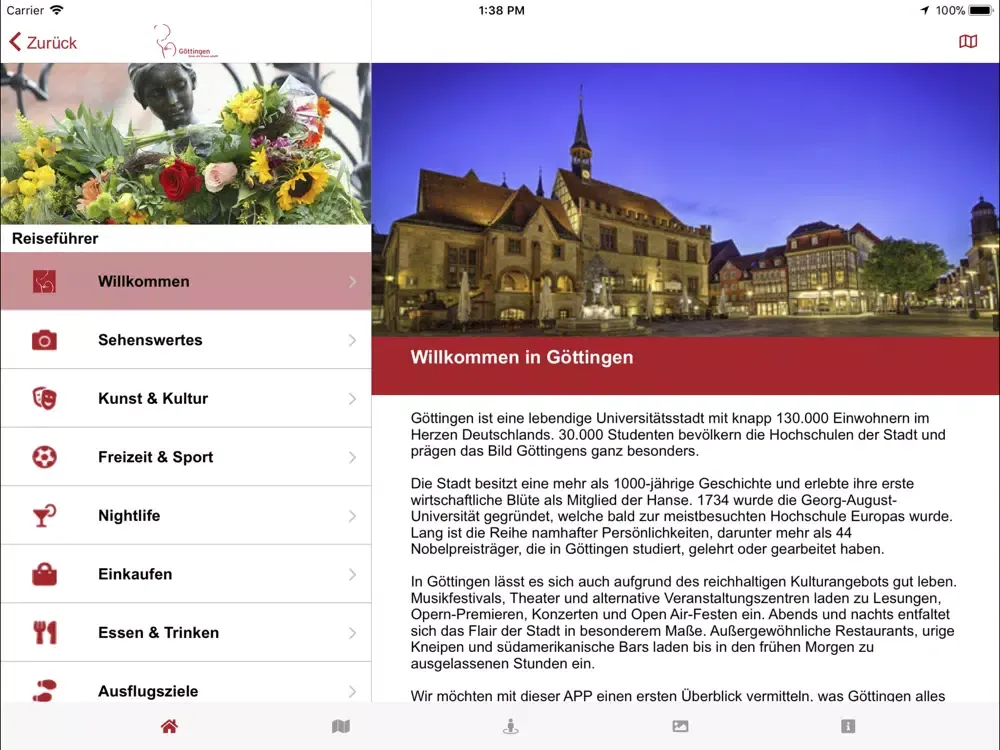Select the Essen & Trinken label

(x=158, y=633)
